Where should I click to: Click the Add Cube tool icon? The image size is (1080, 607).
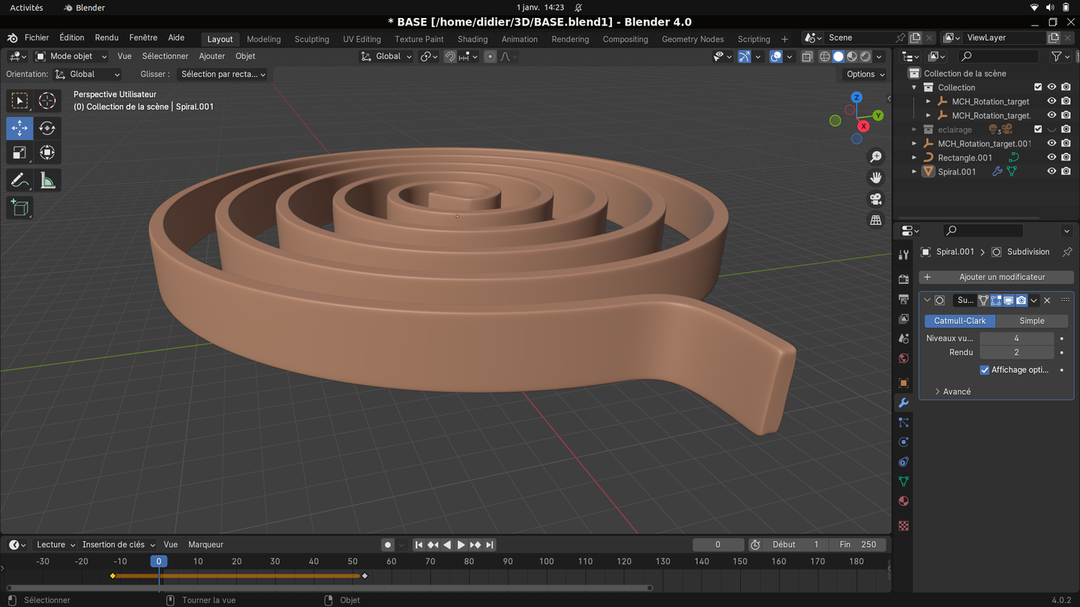click(x=19, y=207)
